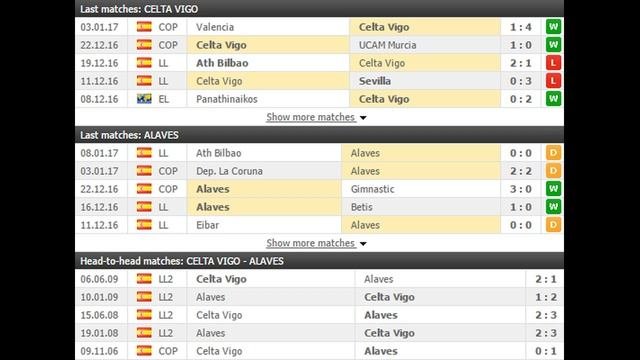Select the Last matches: CELTA VIGO header
This screenshot has width=640, height=360.
coord(319,9)
